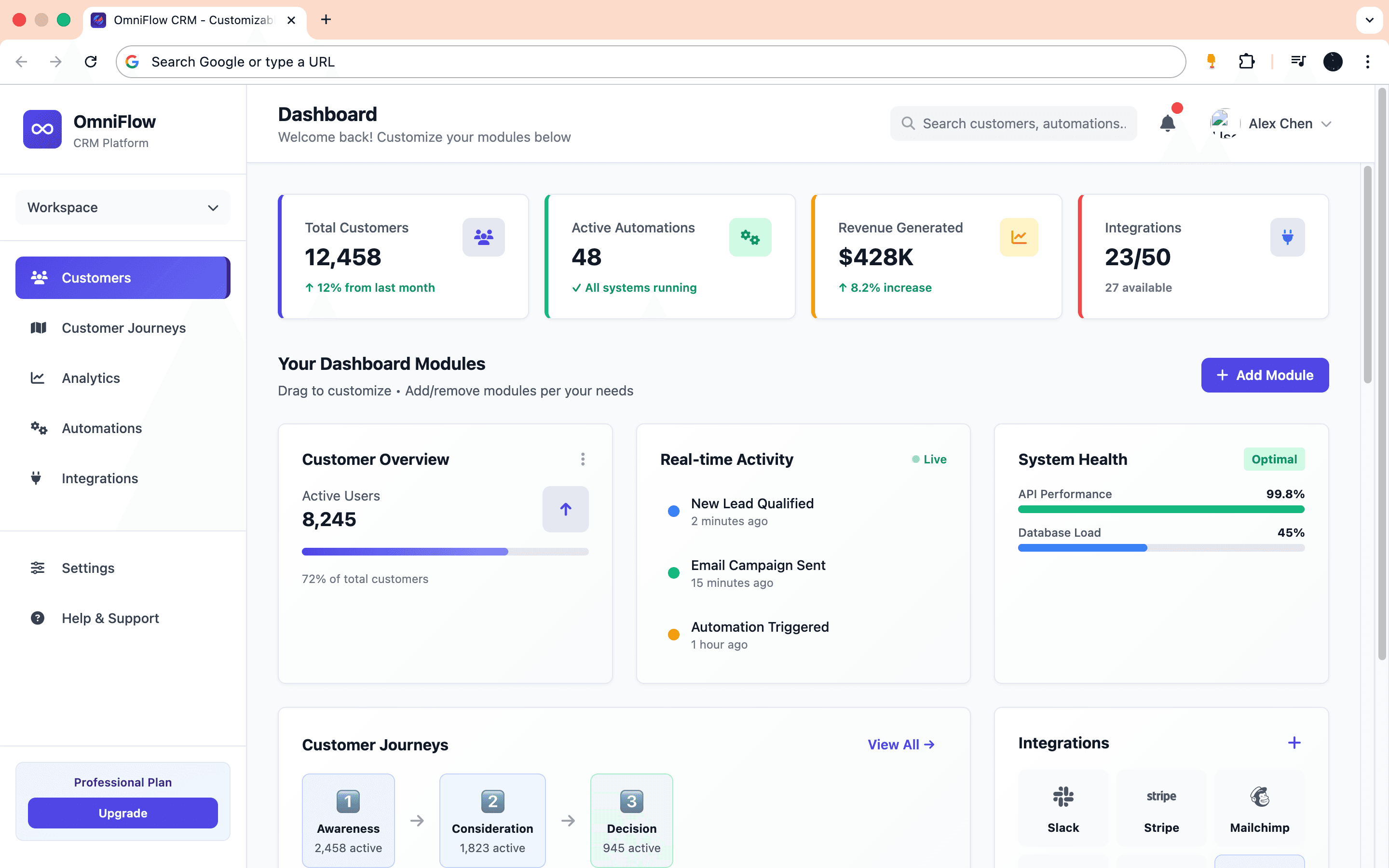
Task: Open browser extensions puzzle icon
Action: 1246,61
